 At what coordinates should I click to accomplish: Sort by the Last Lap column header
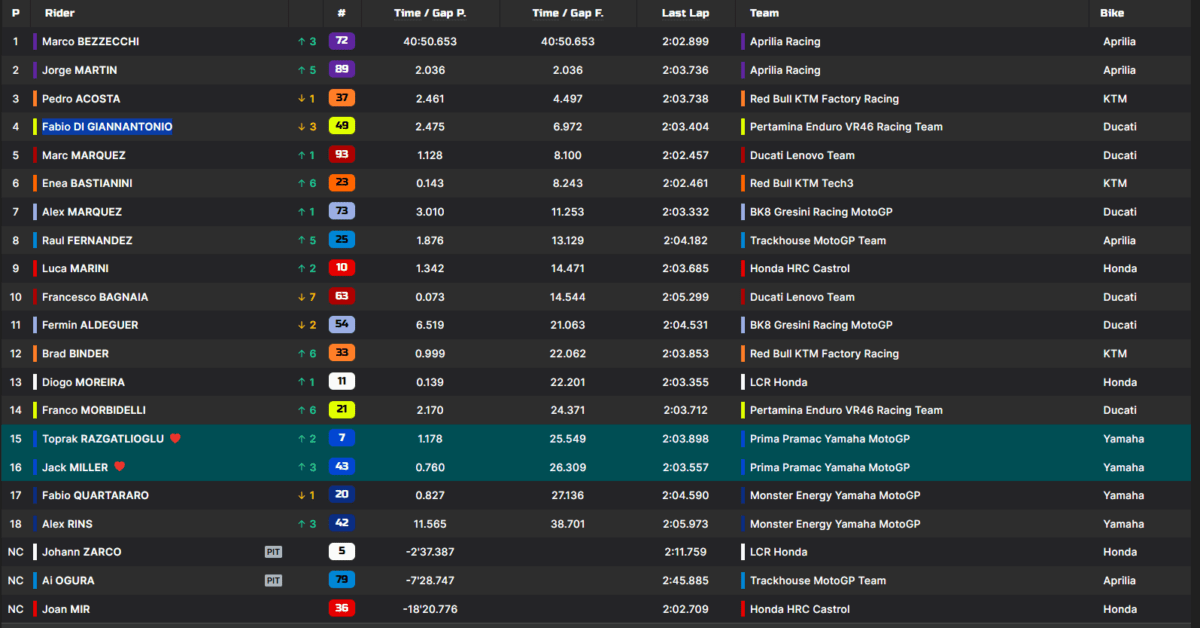click(x=685, y=13)
